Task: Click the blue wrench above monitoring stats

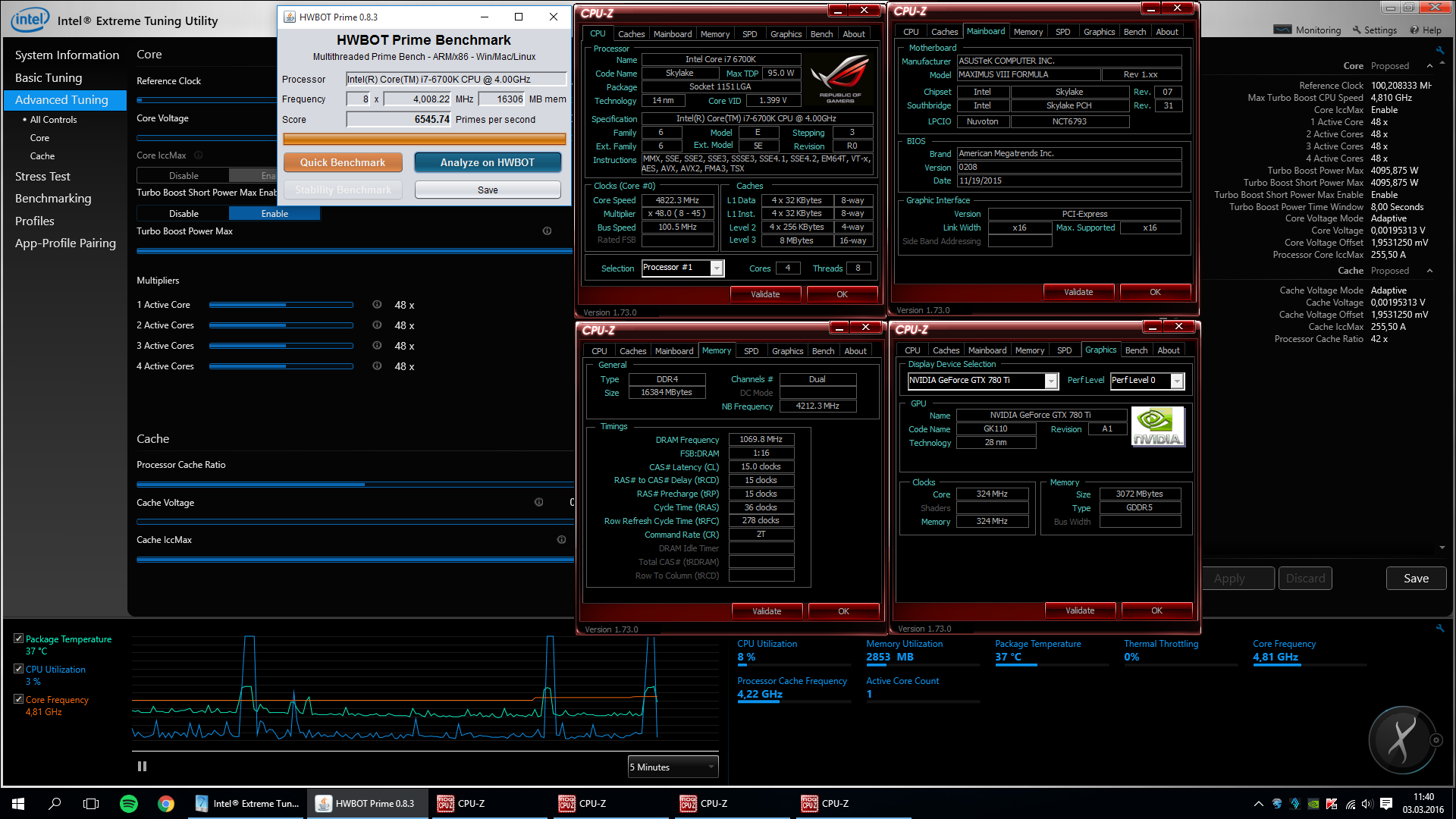Action: tap(1439, 628)
